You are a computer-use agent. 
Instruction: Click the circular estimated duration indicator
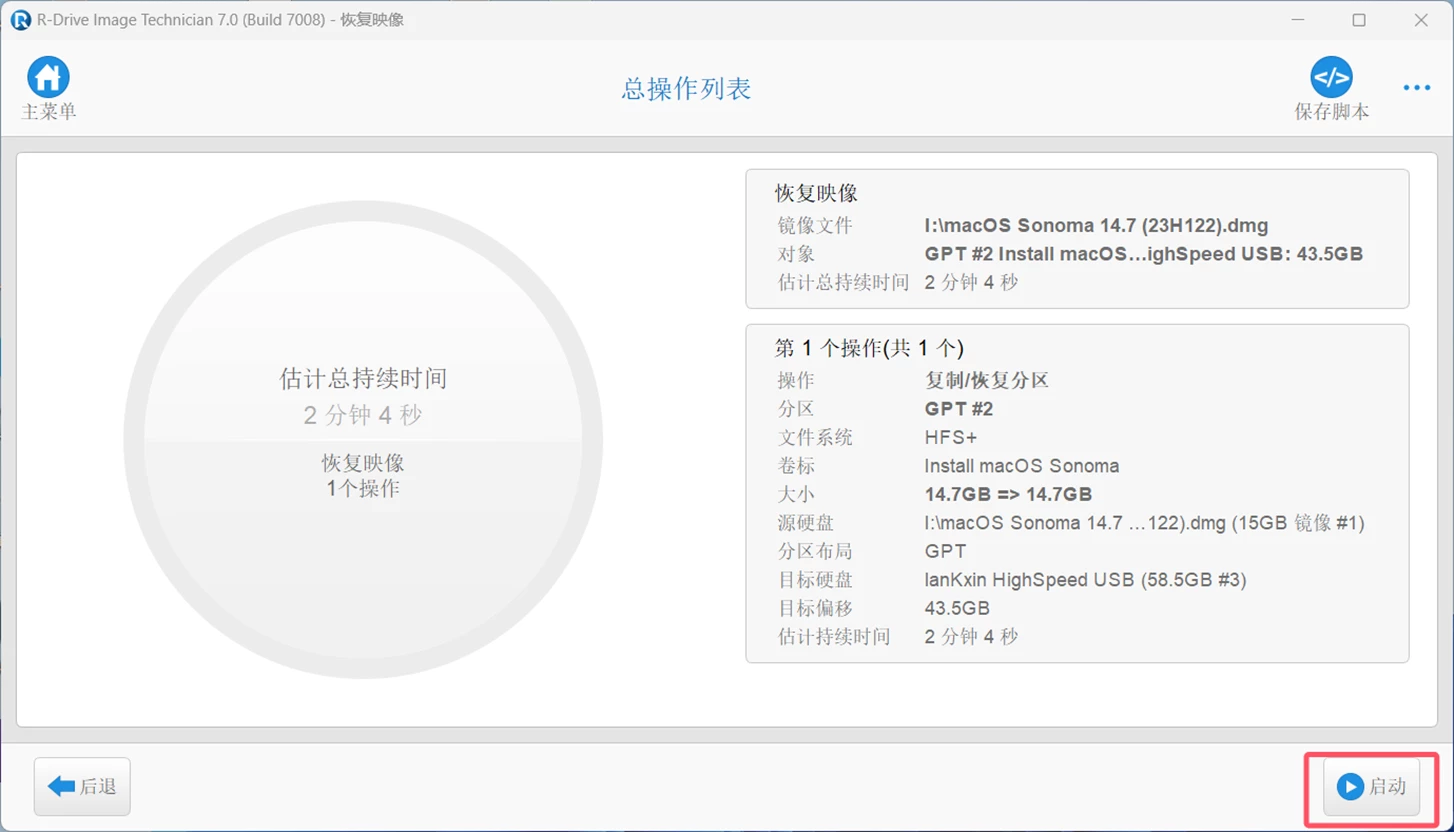click(363, 440)
